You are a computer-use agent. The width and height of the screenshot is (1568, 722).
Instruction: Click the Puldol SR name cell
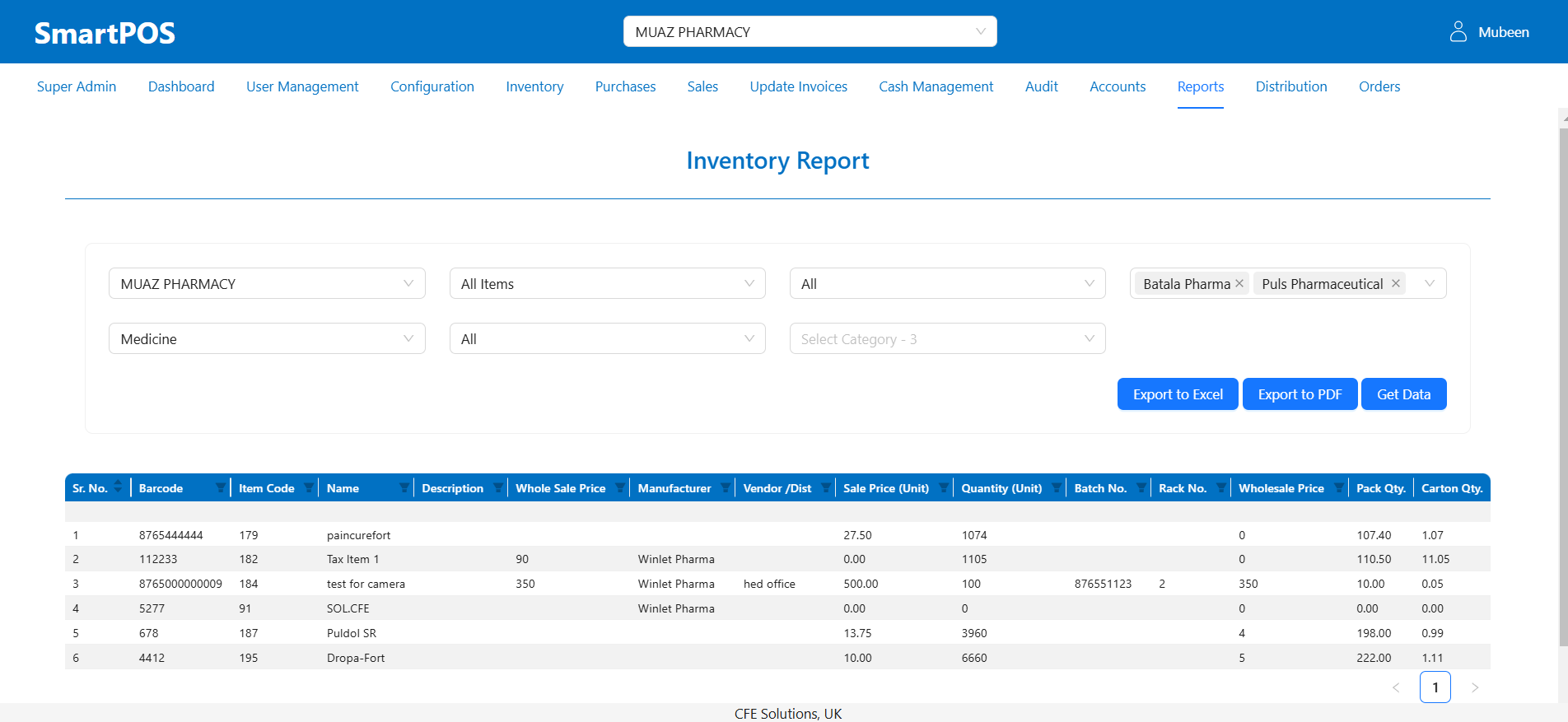click(352, 633)
